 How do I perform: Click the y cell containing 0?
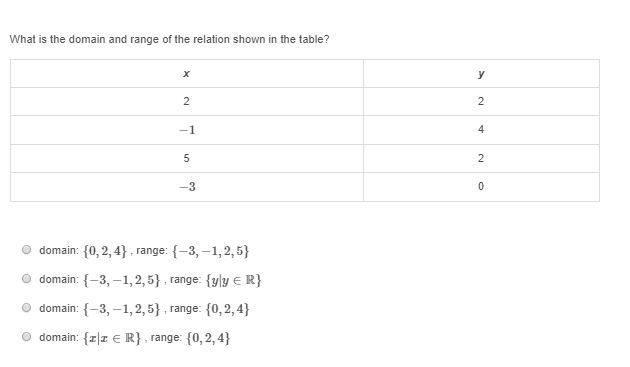pyautogui.click(x=481, y=187)
